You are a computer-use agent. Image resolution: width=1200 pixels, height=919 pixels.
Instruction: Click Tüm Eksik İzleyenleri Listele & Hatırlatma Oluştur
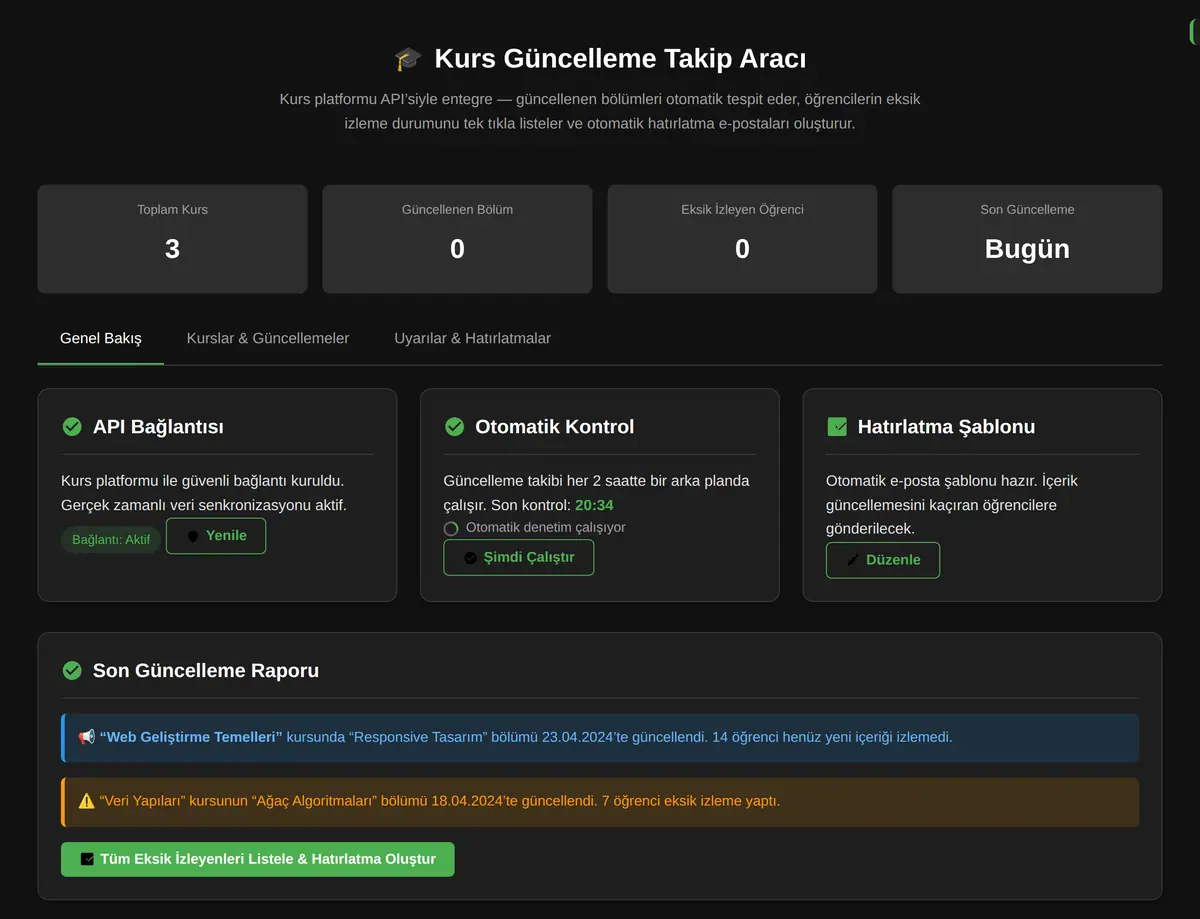258,859
